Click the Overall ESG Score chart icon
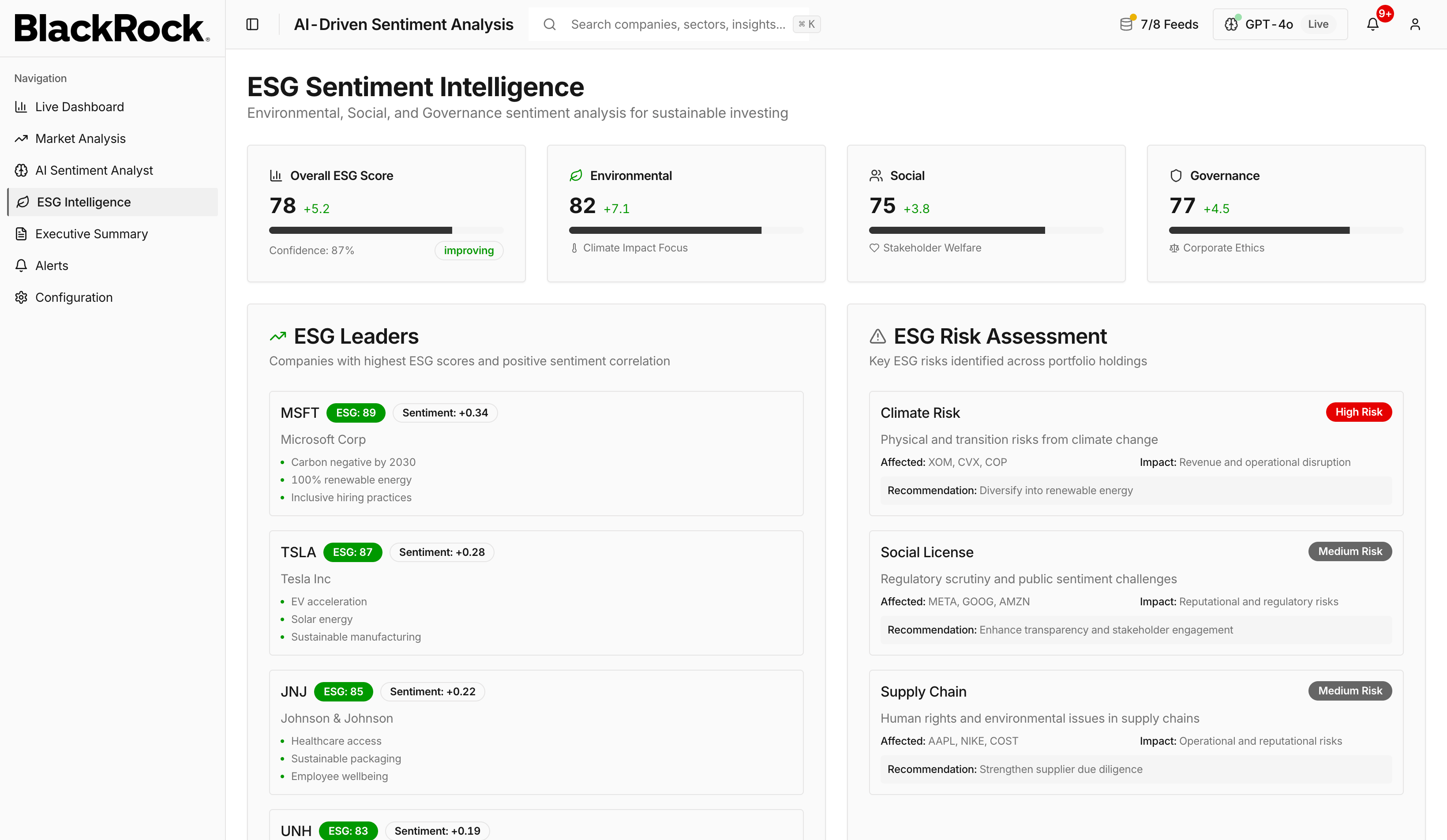1447x840 pixels. pyautogui.click(x=276, y=176)
